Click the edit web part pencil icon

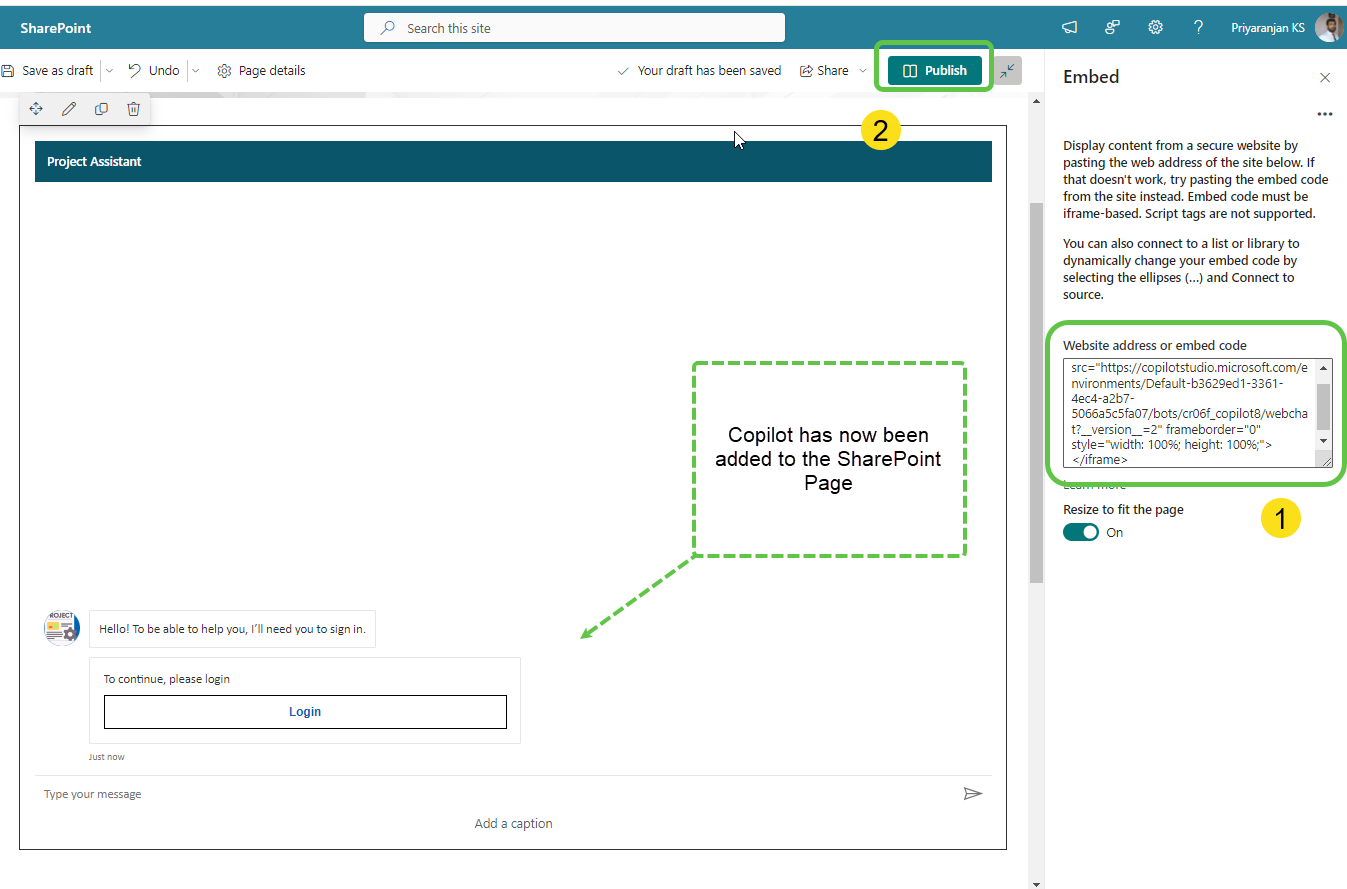[x=69, y=109]
